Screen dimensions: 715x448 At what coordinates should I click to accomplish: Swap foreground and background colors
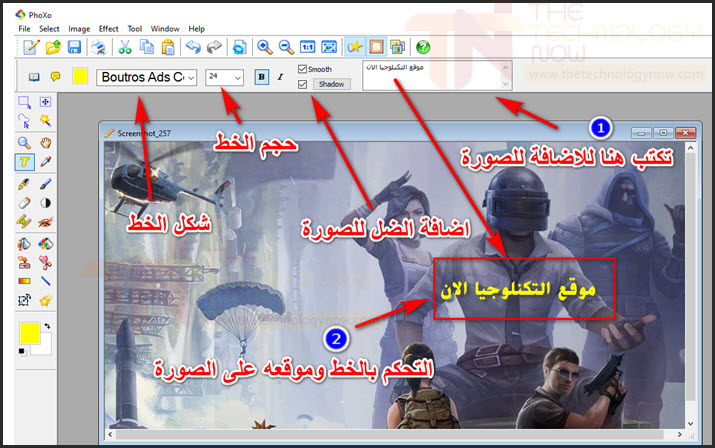pyautogui.click(x=47, y=326)
